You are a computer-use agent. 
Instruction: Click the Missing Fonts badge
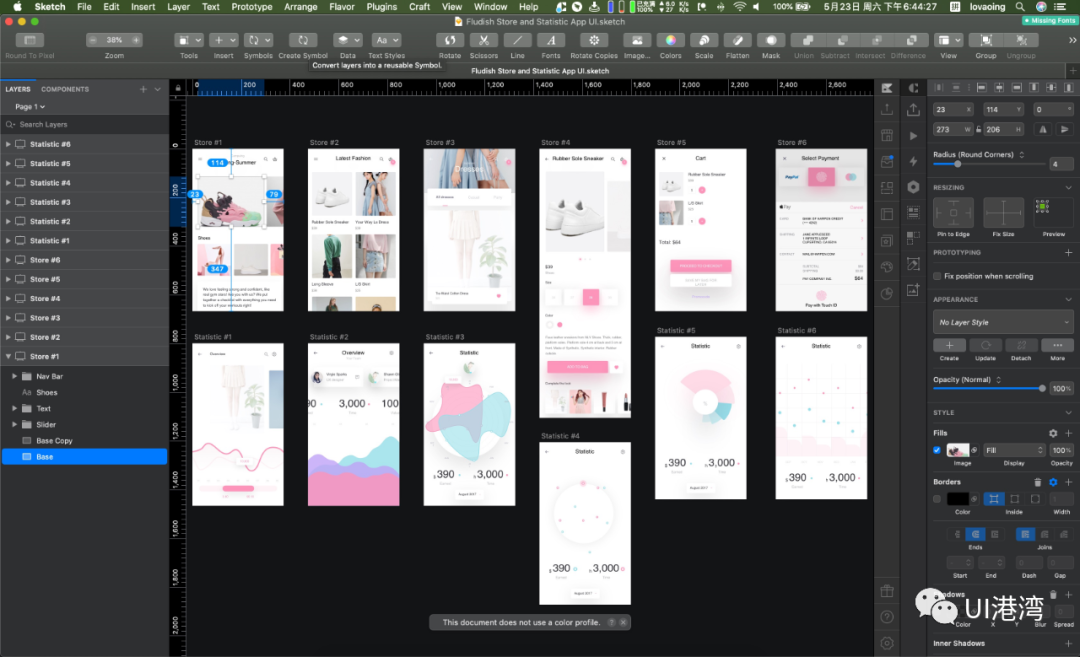(x=1050, y=21)
